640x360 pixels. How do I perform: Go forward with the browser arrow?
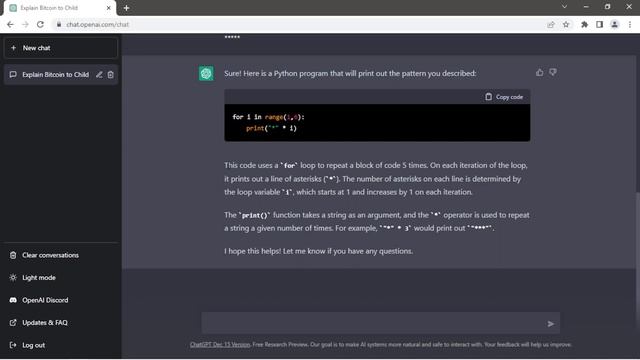tap(25, 24)
